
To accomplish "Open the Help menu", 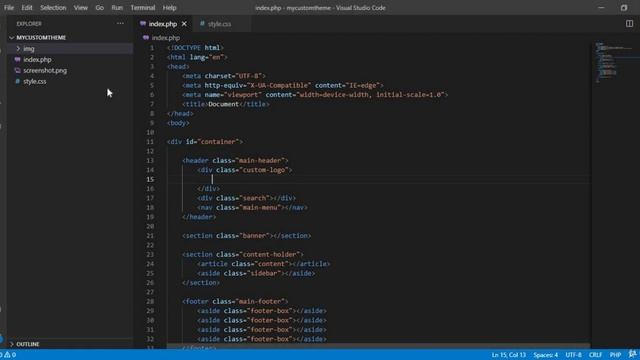I will (169, 8).
